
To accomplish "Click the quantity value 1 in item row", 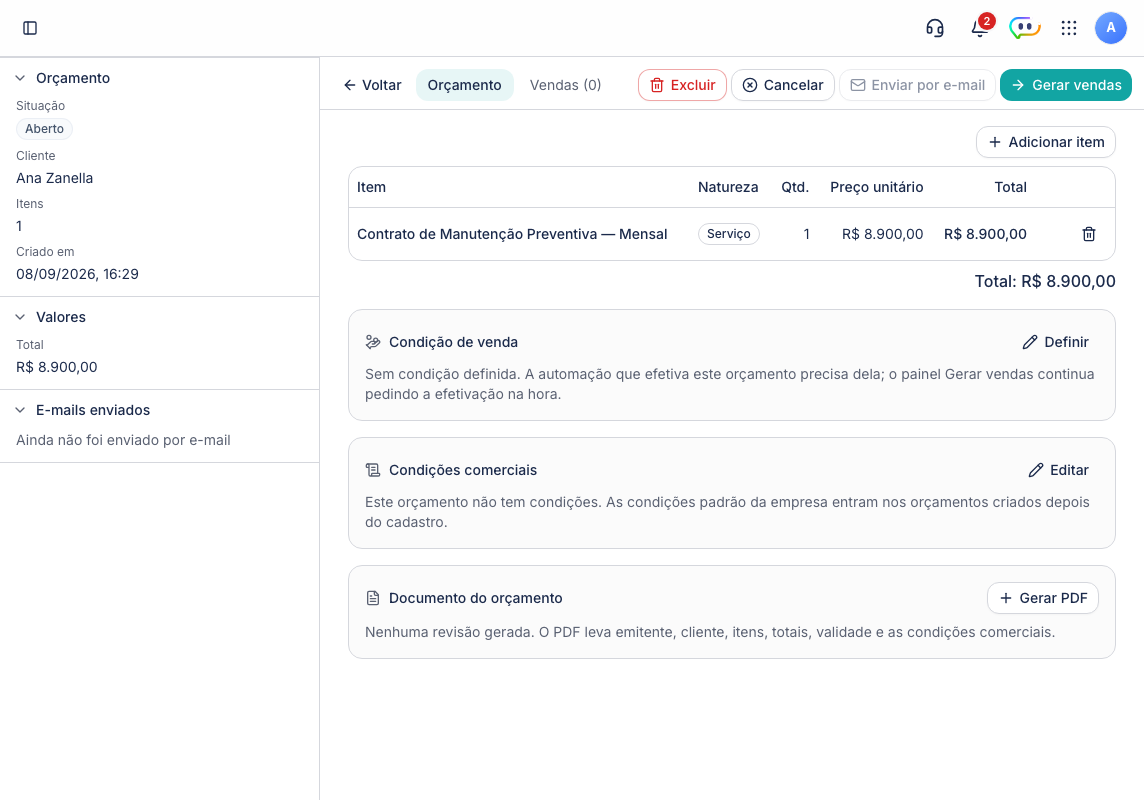I will [x=806, y=234].
